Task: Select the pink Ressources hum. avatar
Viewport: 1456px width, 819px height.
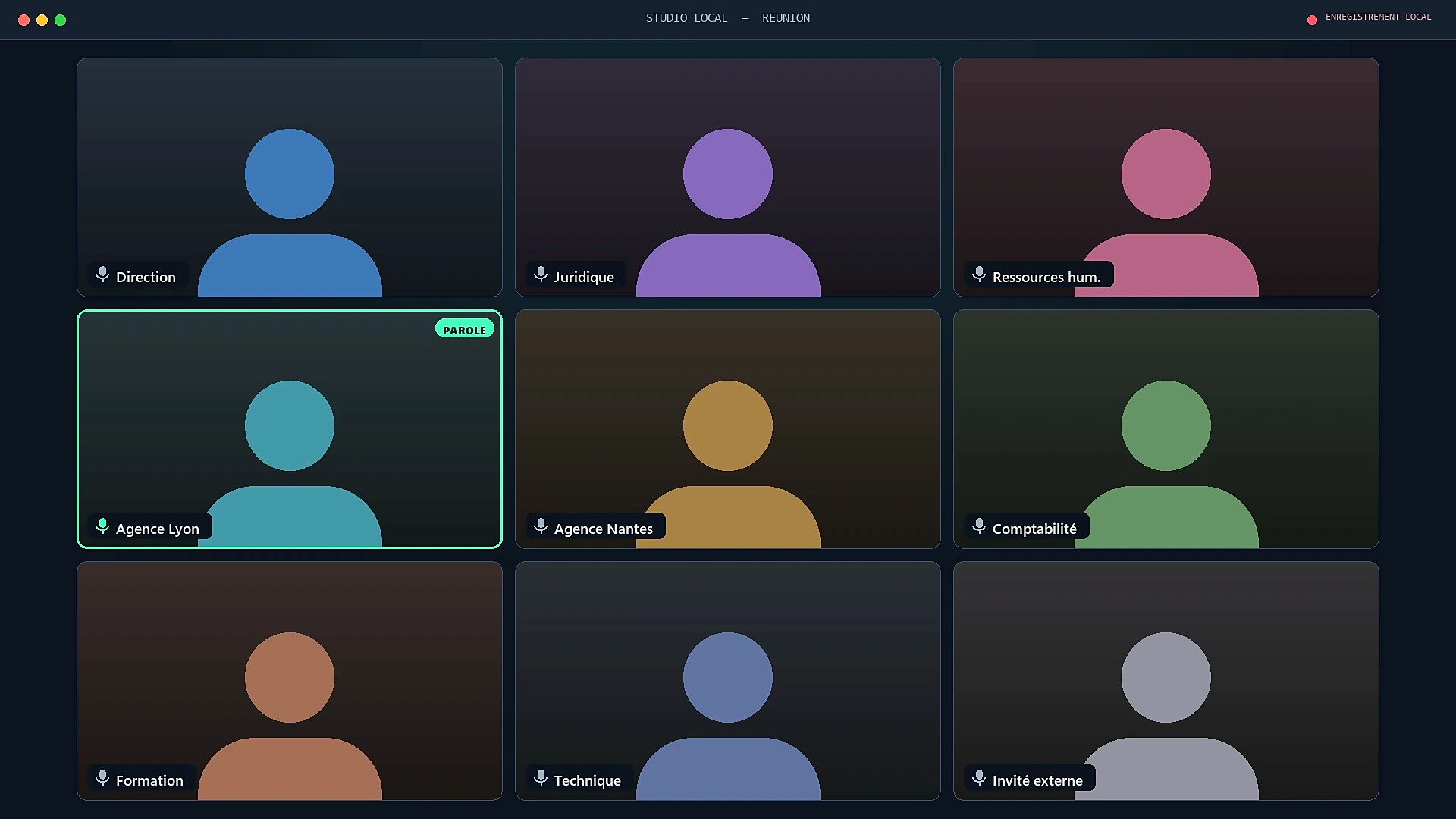Action: pyautogui.click(x=1166, y=212)
